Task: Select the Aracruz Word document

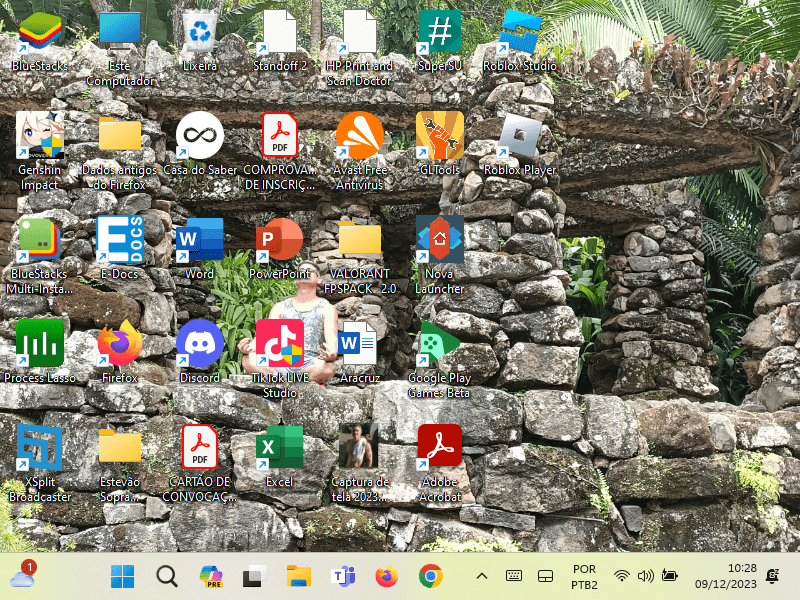Action: [x=357, y=343]
